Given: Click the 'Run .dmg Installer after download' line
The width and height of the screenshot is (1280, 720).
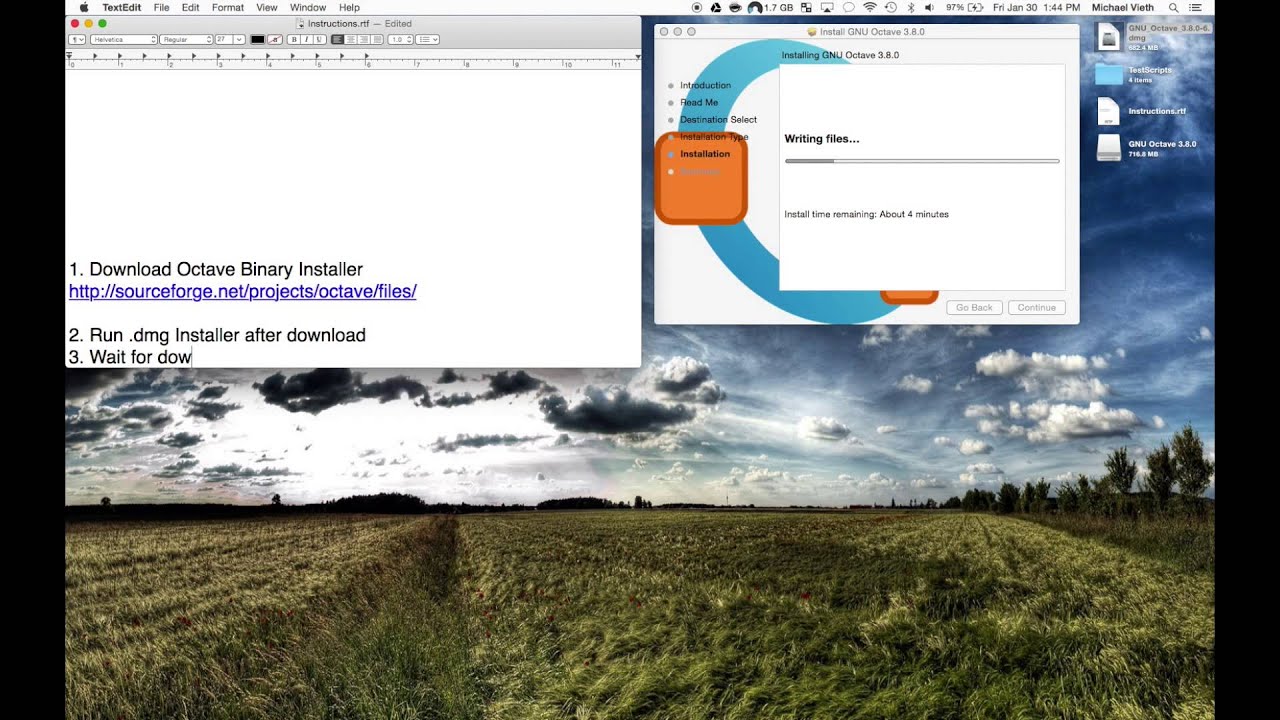Looking at the screenshot, I should click(x=217, y=335).
